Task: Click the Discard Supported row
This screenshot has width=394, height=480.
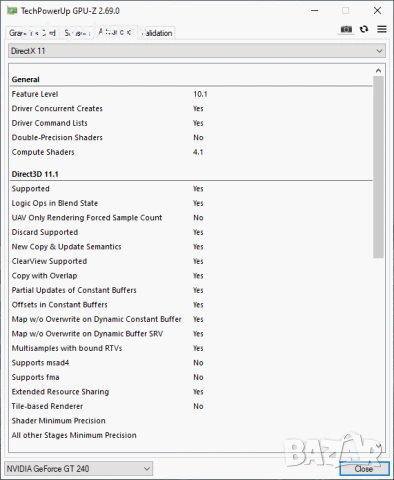Action: (191, 232)
